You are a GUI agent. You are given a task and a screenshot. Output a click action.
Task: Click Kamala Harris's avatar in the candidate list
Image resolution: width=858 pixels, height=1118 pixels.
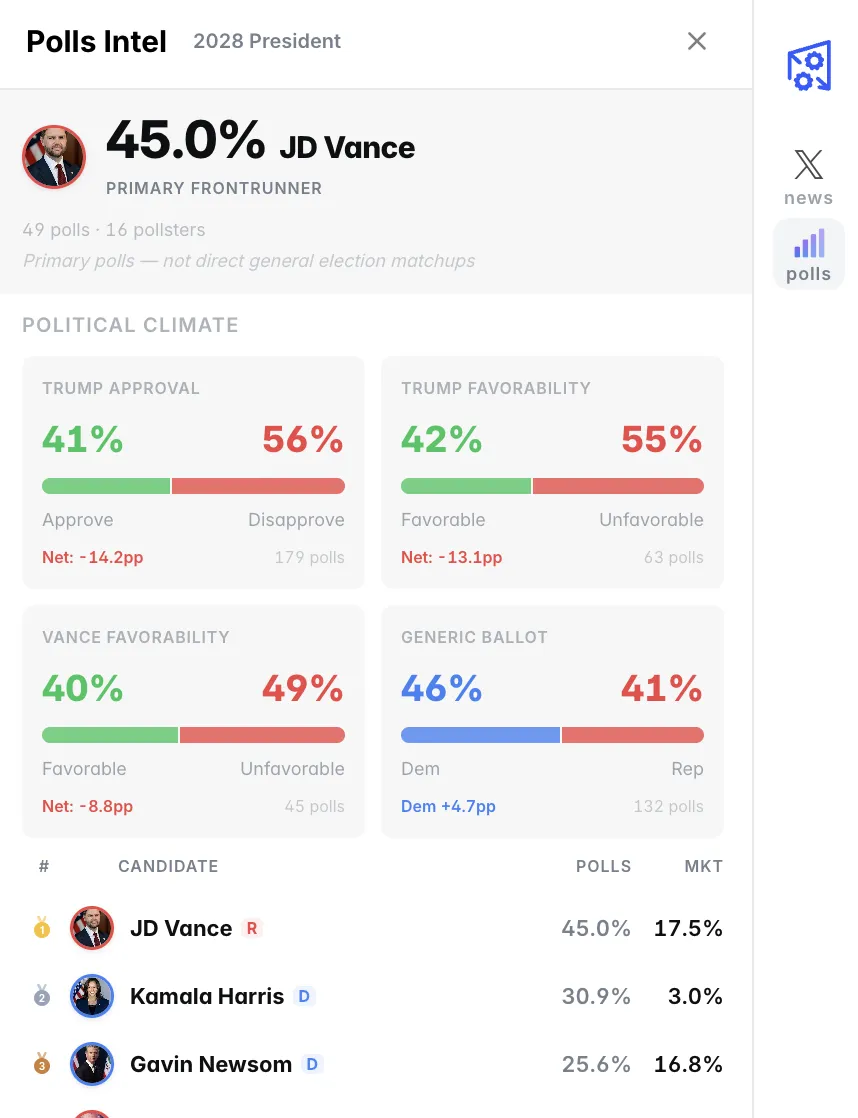(x=91, y=996)
